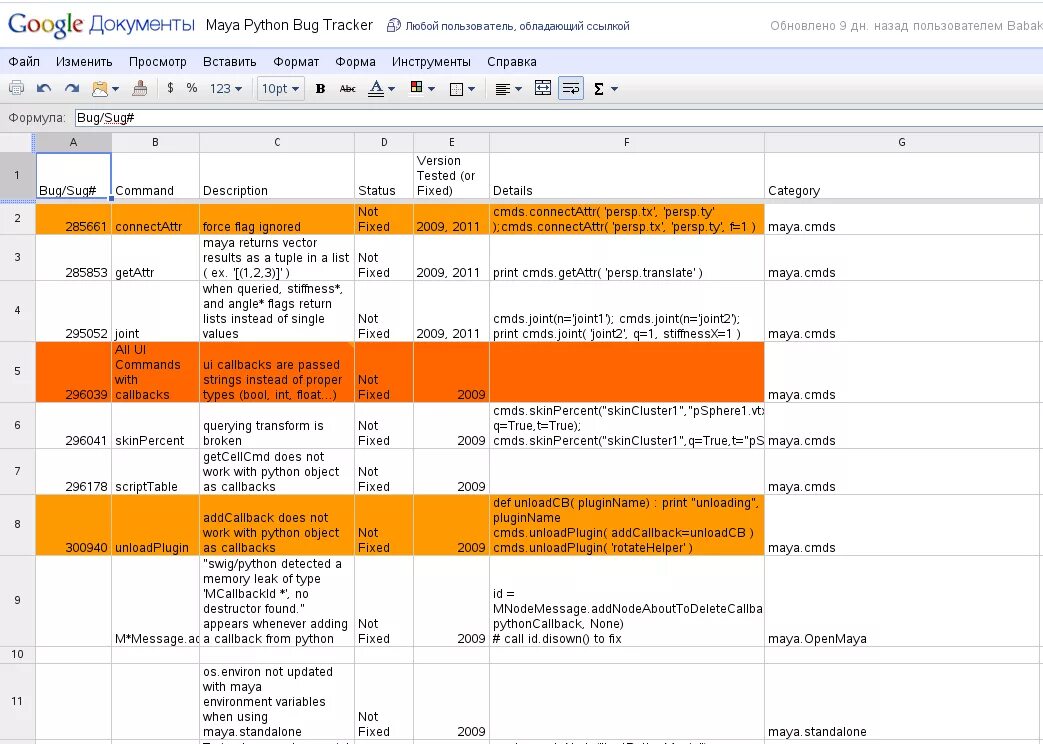Click 'All UI Commands with callbacks' cell
This screenshot has width=1043, height=744.
tap(155, 372)
